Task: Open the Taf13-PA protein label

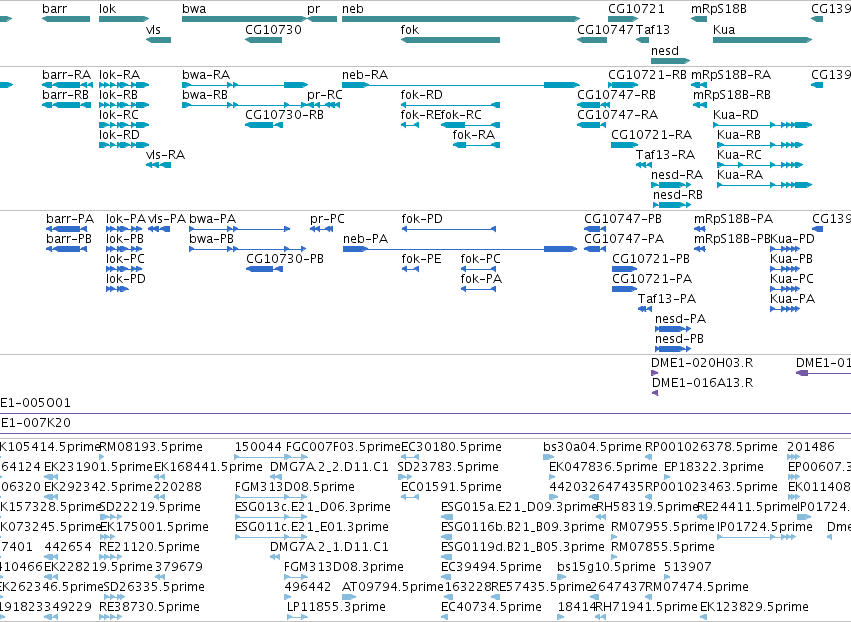Action: coord(666,299)
